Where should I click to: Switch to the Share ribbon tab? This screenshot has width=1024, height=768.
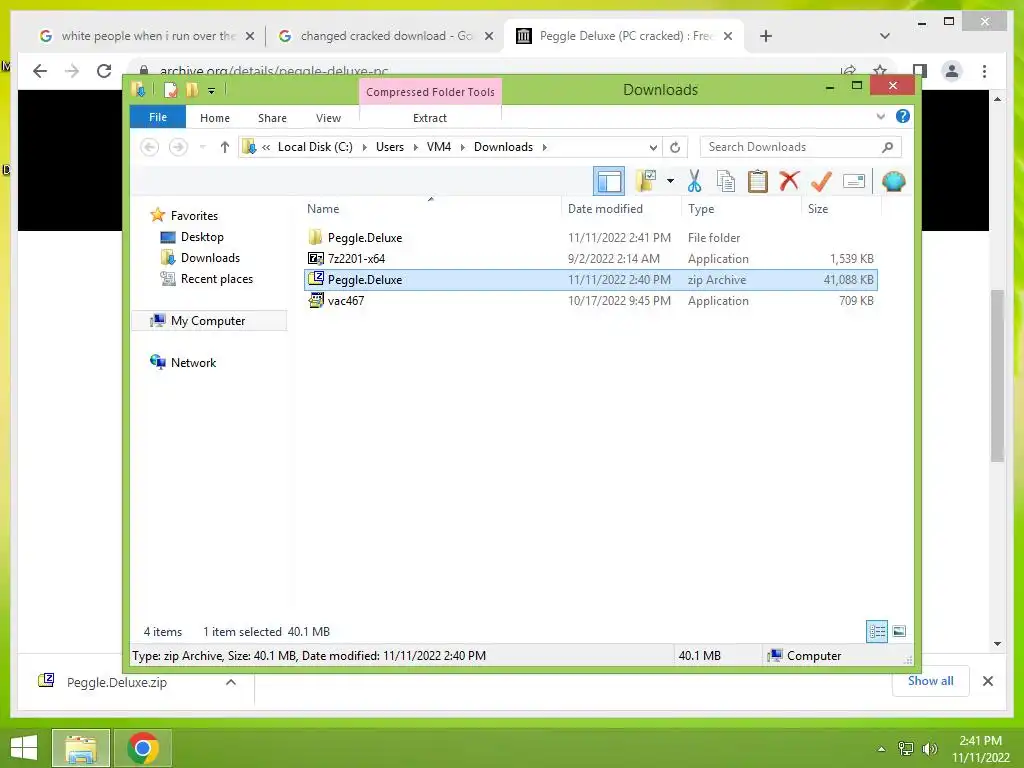pyautogui.click(x=272, y=118)
